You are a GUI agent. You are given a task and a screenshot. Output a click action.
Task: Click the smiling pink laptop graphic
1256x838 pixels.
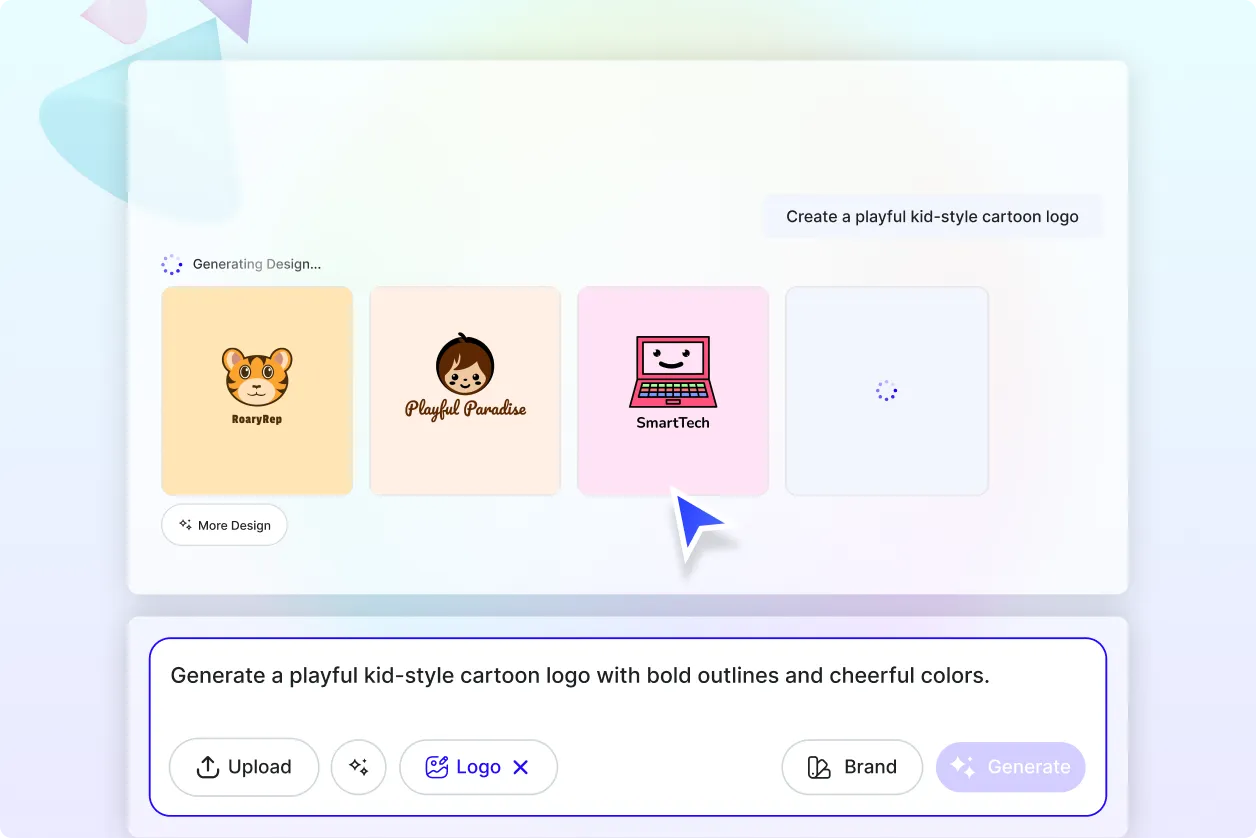coord(672,371)
